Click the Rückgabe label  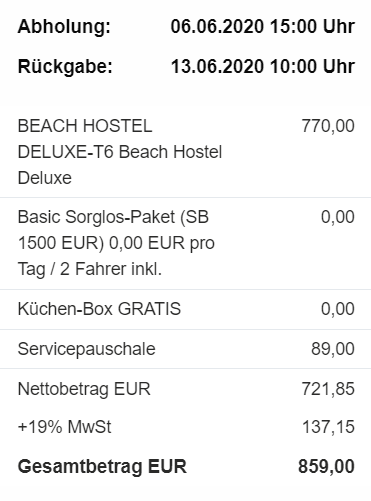65,66
